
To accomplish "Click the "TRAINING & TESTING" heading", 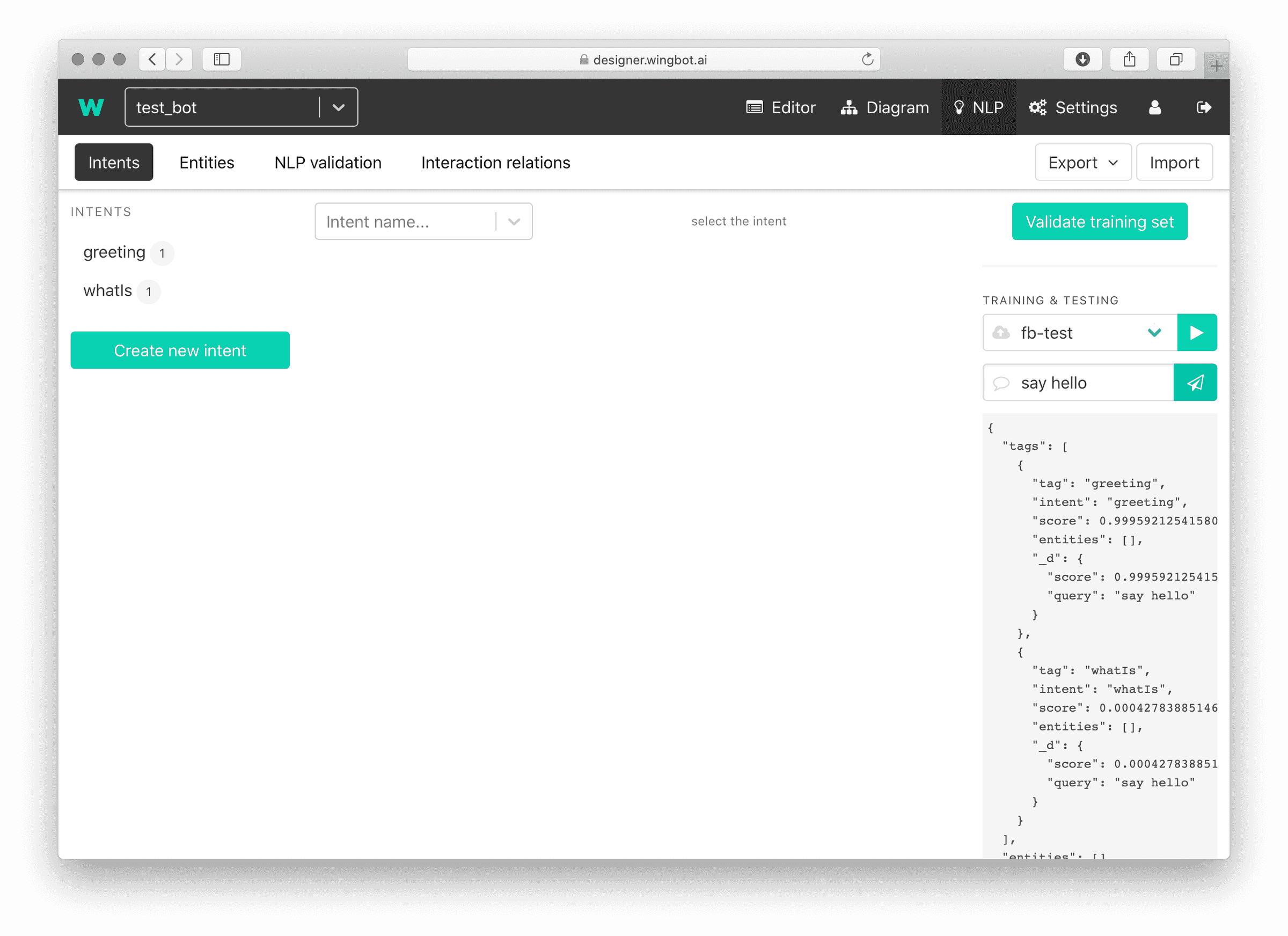I will [x=1050, y=301].
